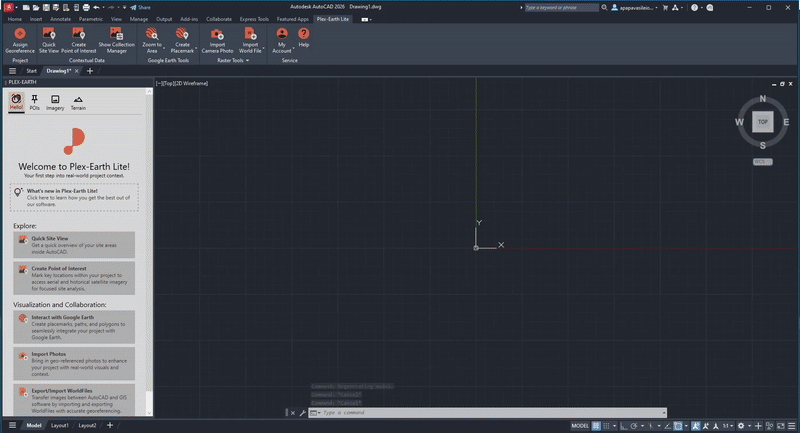The height and width of the screenshot is (433, 800).
Task: Click the Import Photos card
Action: 74,364
